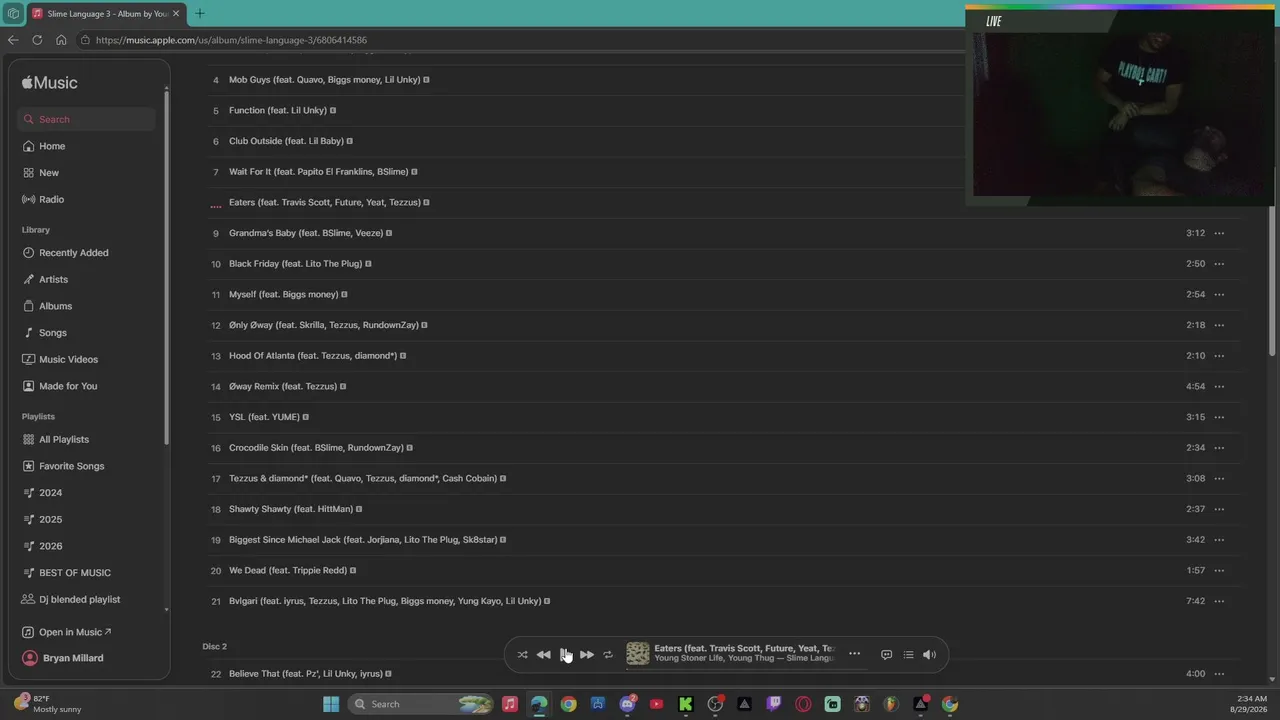This screenshot has height=720, width=1280.
Task: Reload the browser page
Action: point(37,40)
